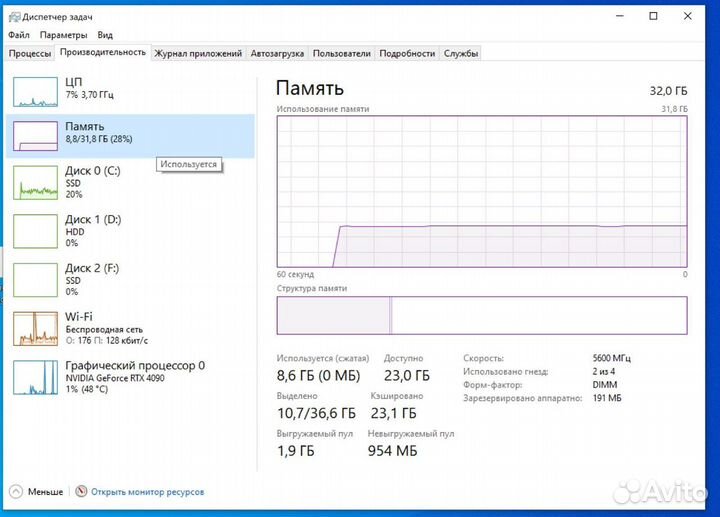This screenshot has height=517, width=720.
Task: Click the 8,6 ГБ (0 МБ) in-use value
Action: pyautogui.click(x=318, y=376)
